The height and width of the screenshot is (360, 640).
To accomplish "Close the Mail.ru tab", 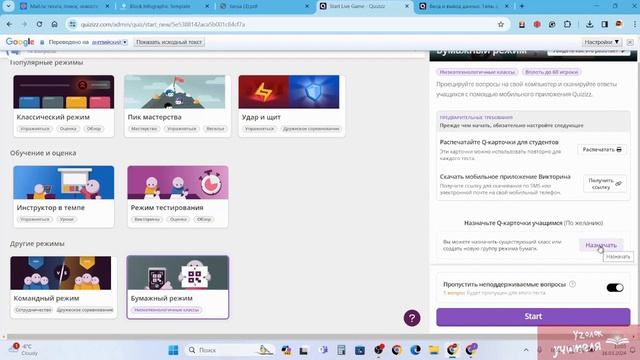I will tap(107, 7).
